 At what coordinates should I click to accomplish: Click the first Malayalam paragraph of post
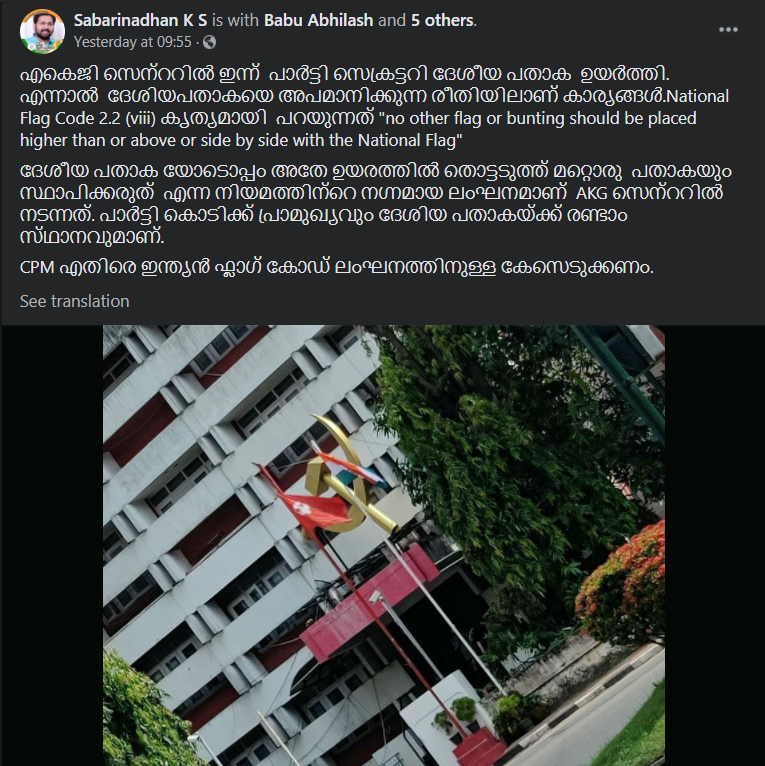pos(374,85)
